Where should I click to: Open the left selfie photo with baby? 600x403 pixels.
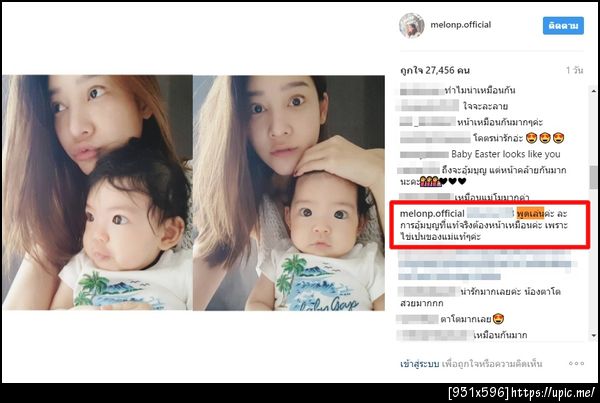98,193
